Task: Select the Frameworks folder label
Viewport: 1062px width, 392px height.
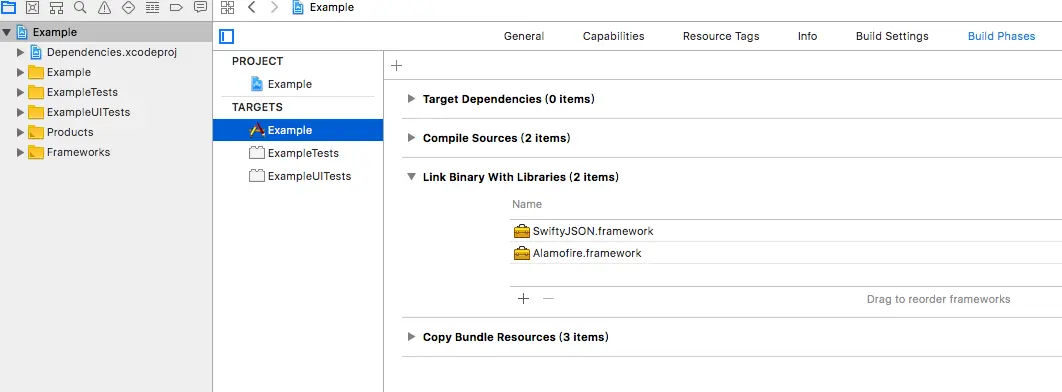Action: (79, 152)
